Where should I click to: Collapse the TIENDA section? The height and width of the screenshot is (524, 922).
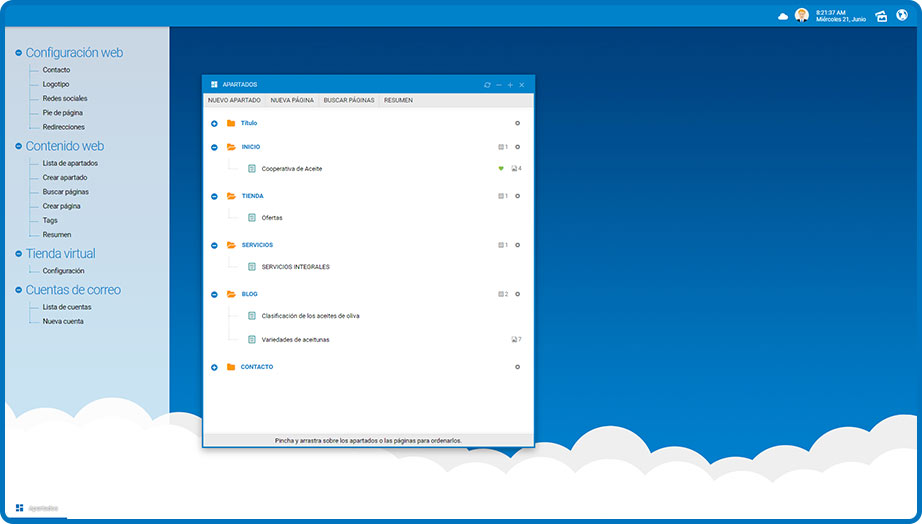point(214,196)
